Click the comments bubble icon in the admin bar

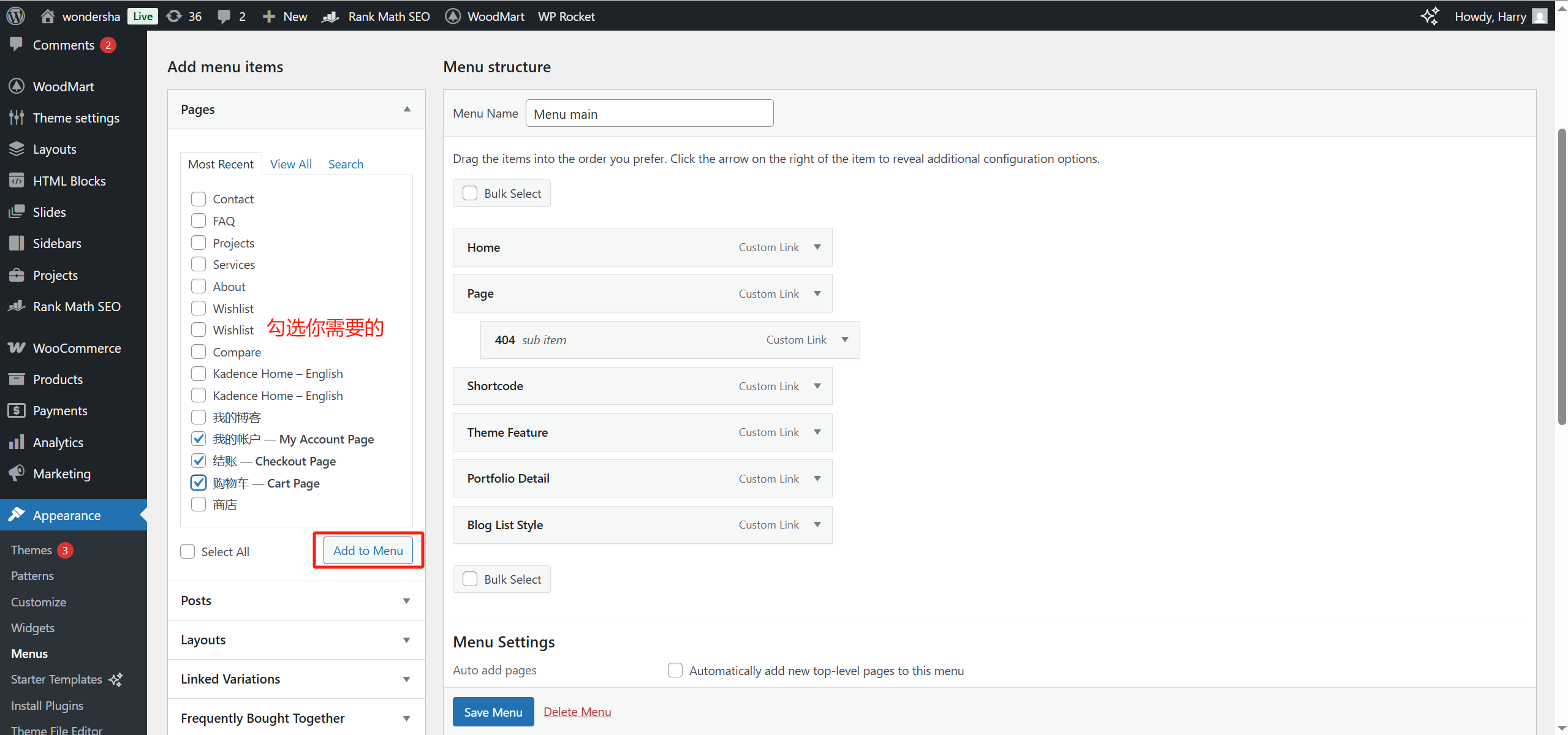tap(224, 16)
